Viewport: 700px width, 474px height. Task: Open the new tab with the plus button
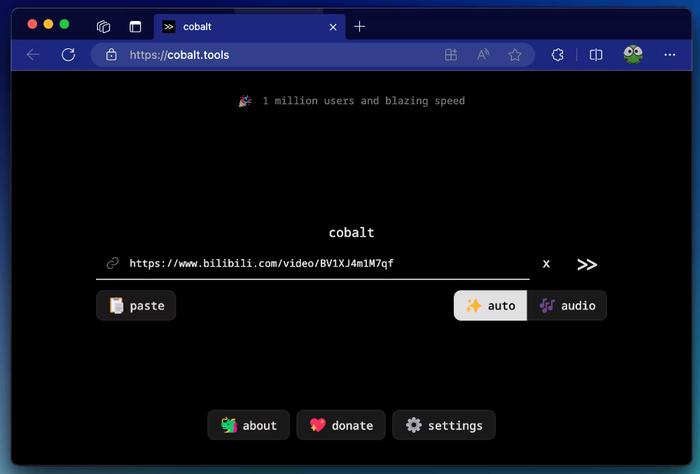[359, 27]
